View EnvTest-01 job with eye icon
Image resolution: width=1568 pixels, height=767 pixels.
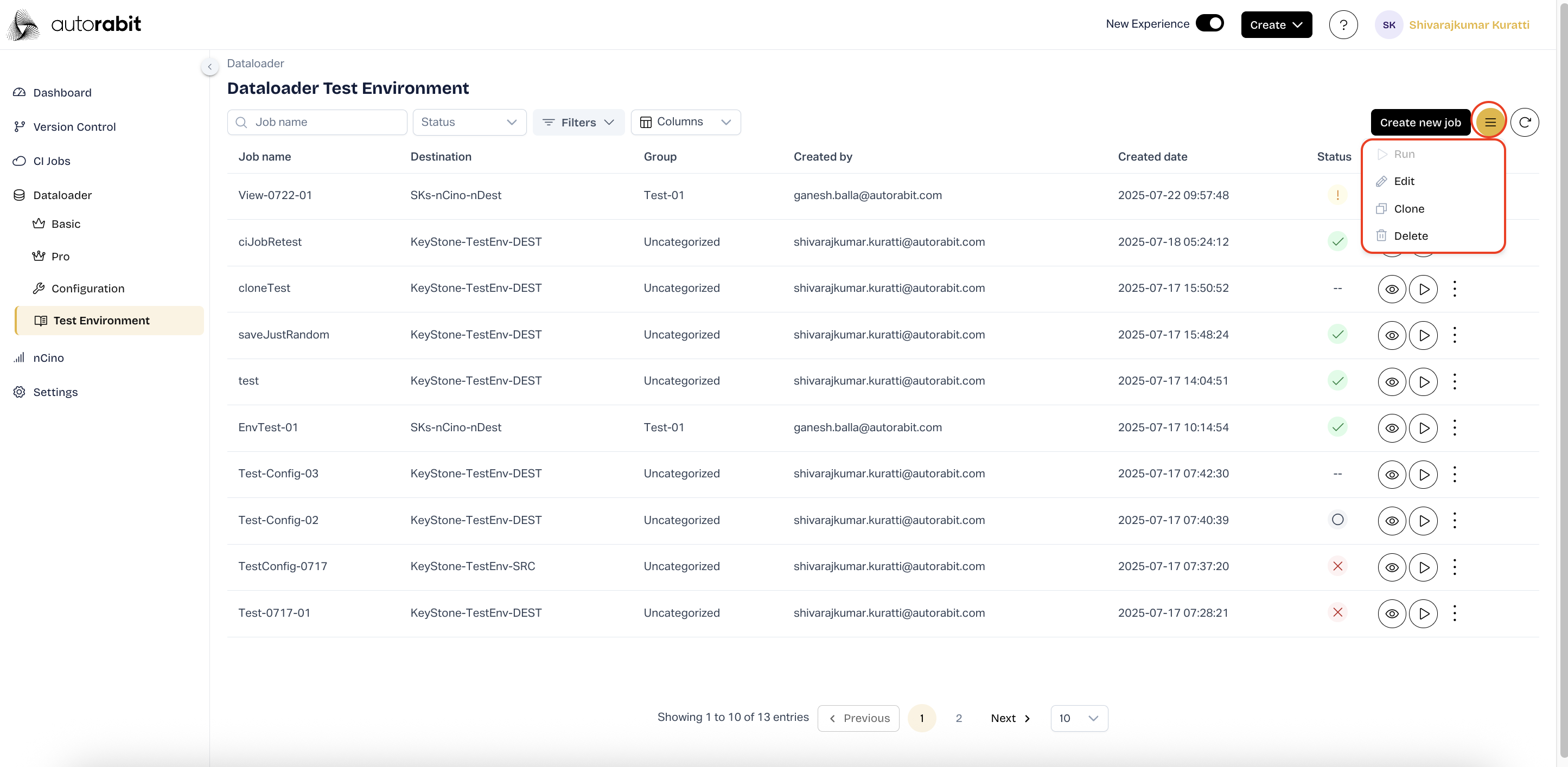(1392, 428)
